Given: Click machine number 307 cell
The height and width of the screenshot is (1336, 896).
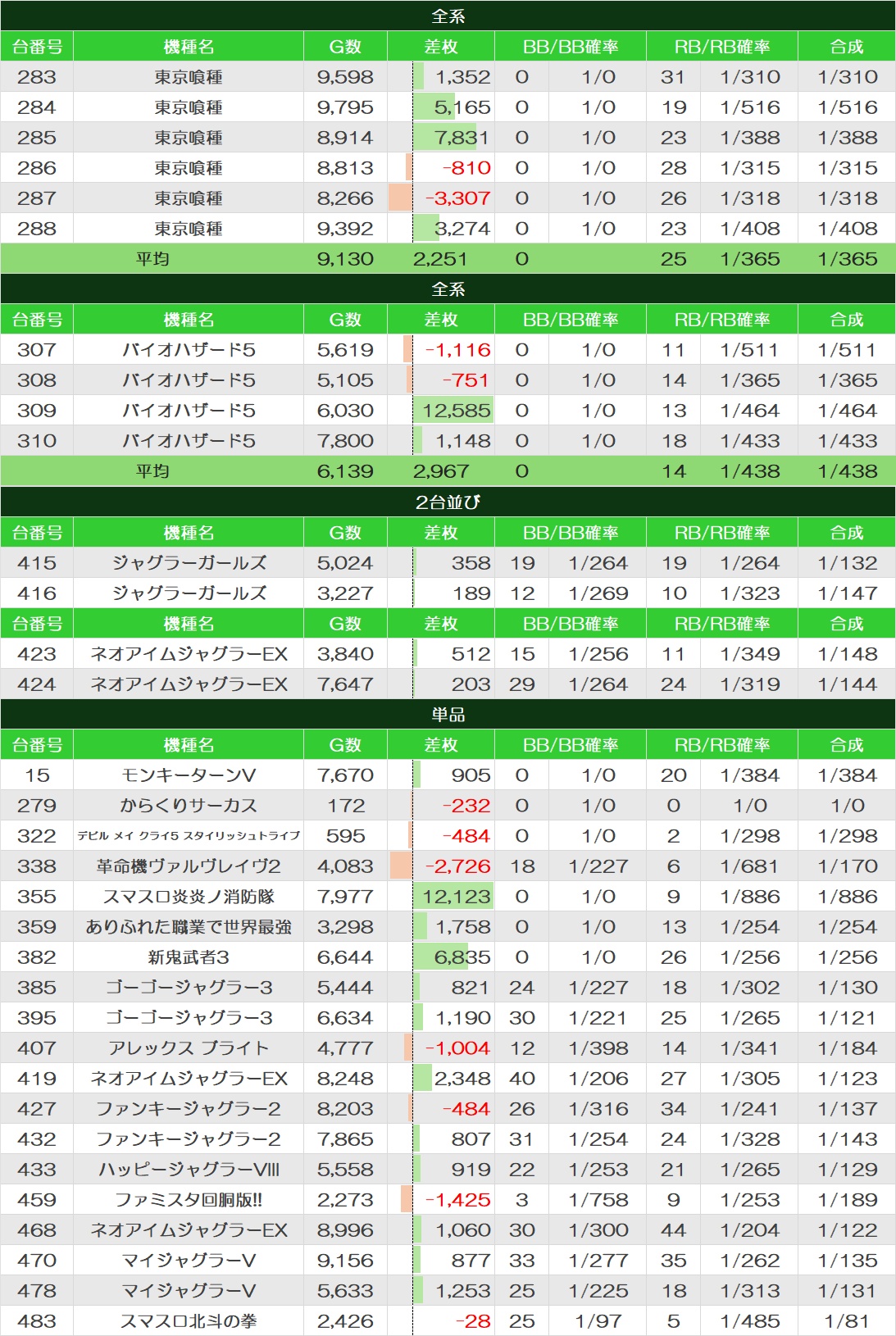Looking at the screenshot, I should pos(37,350).
